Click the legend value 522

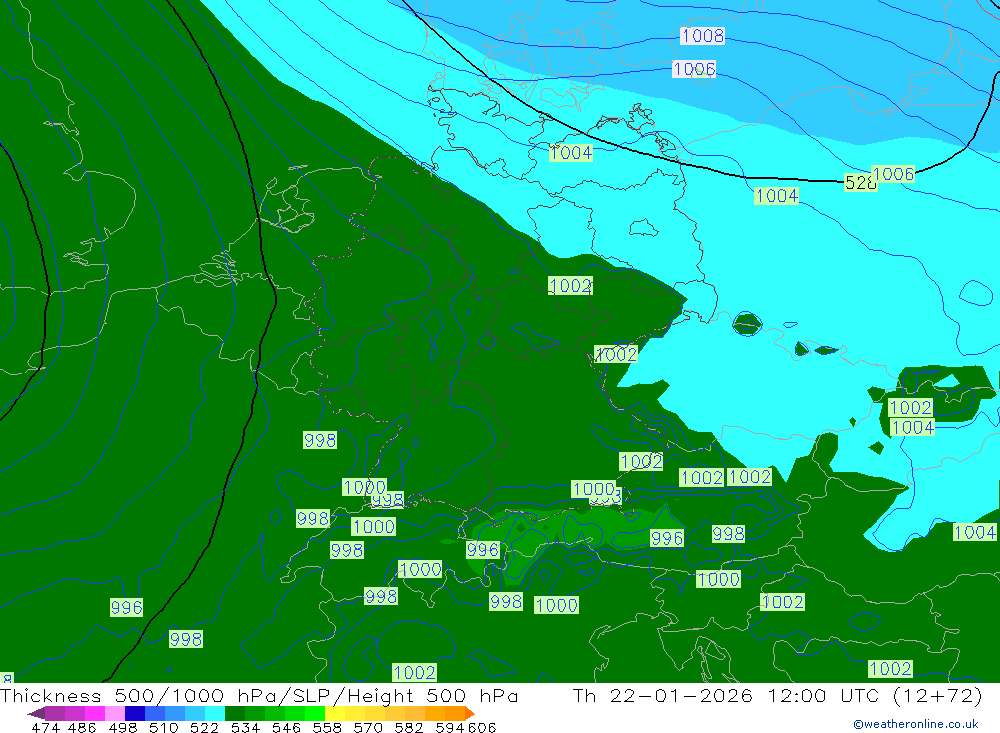(x=204, y=727)
